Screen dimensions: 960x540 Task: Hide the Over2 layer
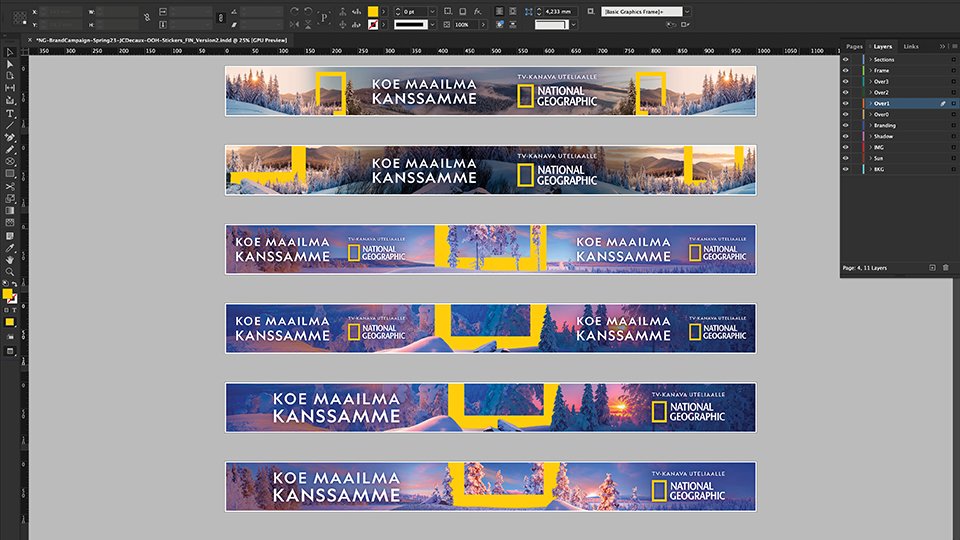click(846, 92)
